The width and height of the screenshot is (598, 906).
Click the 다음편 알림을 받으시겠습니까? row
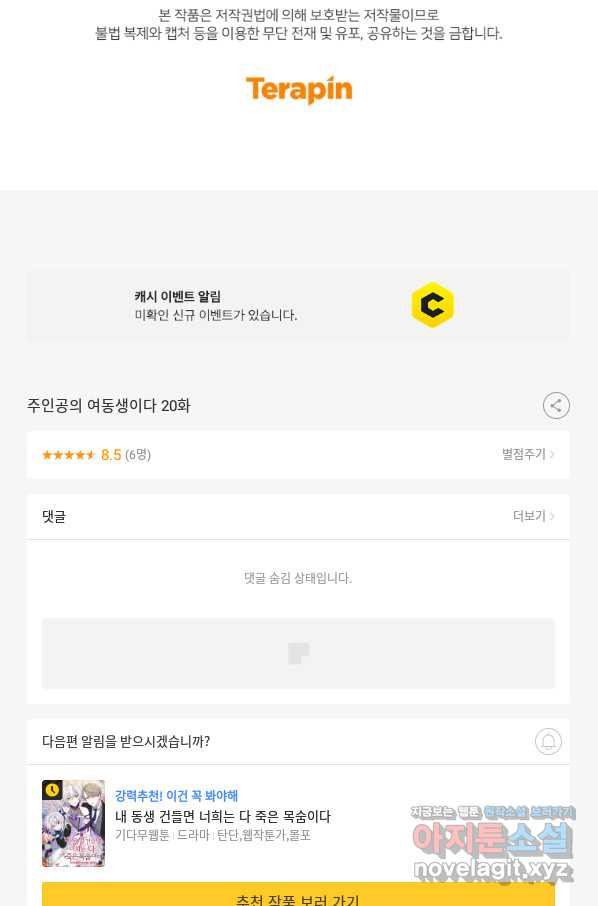[298, 741]
